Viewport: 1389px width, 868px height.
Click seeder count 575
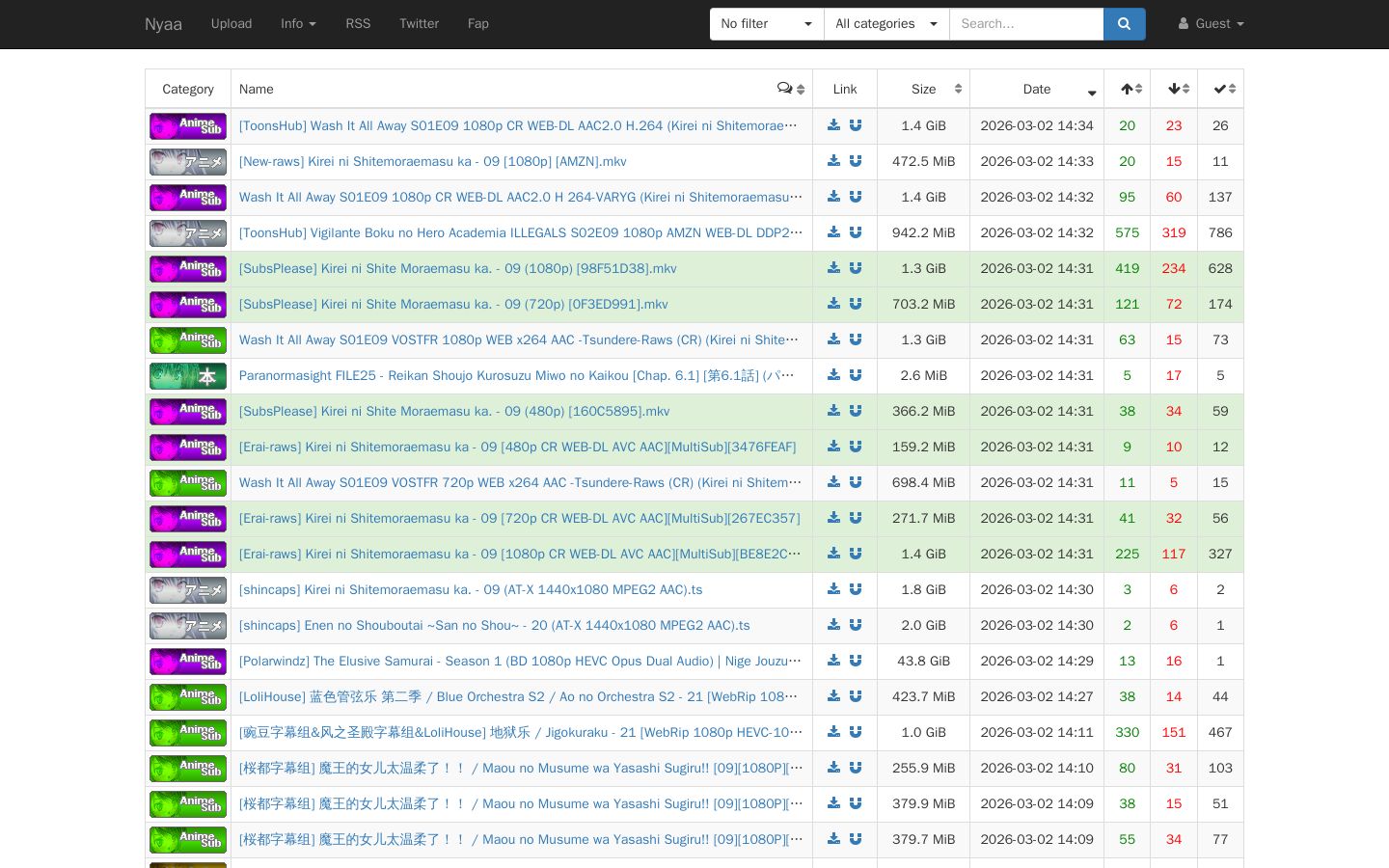point(1127,232)
